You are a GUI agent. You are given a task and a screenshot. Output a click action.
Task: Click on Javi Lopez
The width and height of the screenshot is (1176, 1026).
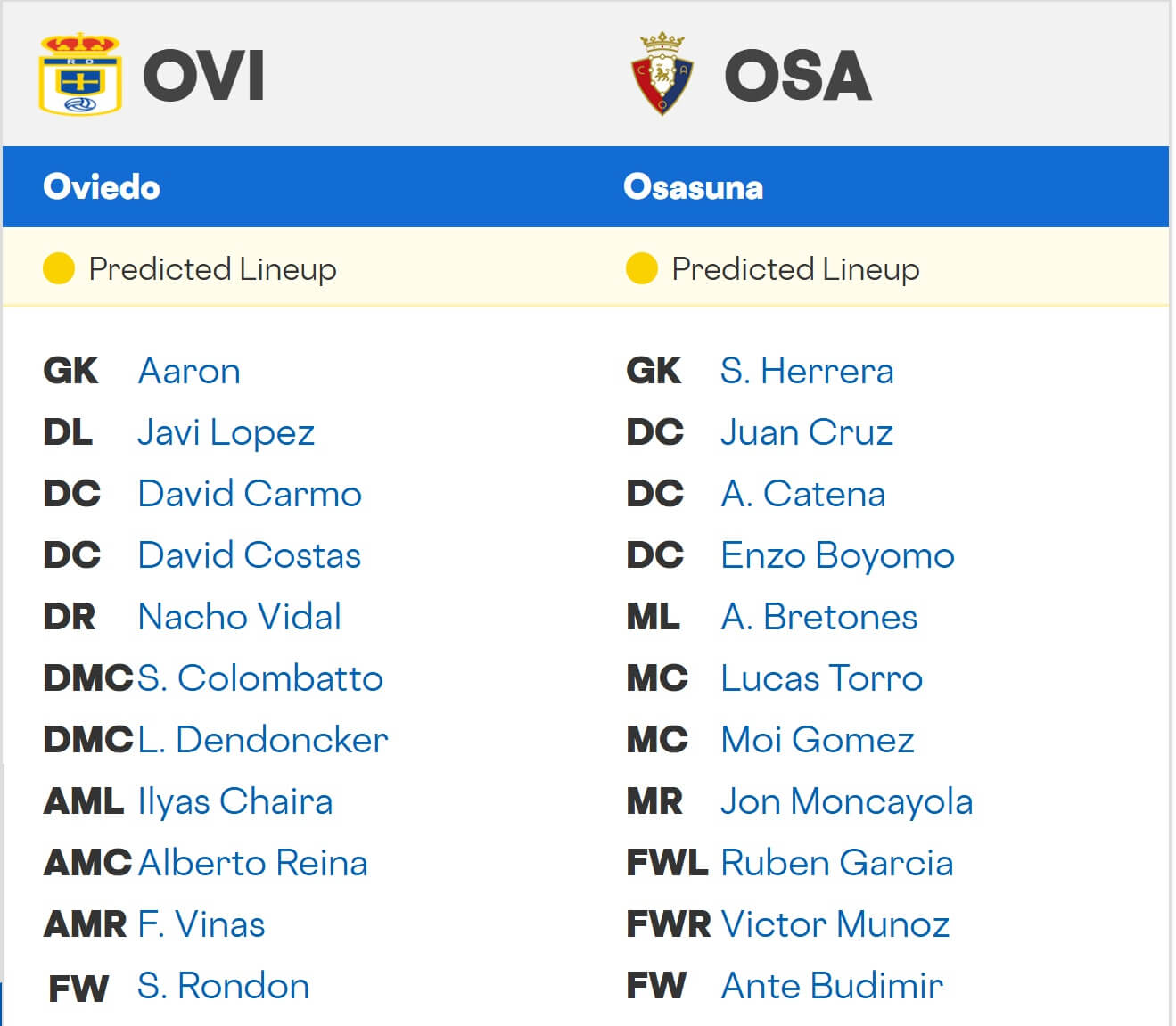[226, 432]
